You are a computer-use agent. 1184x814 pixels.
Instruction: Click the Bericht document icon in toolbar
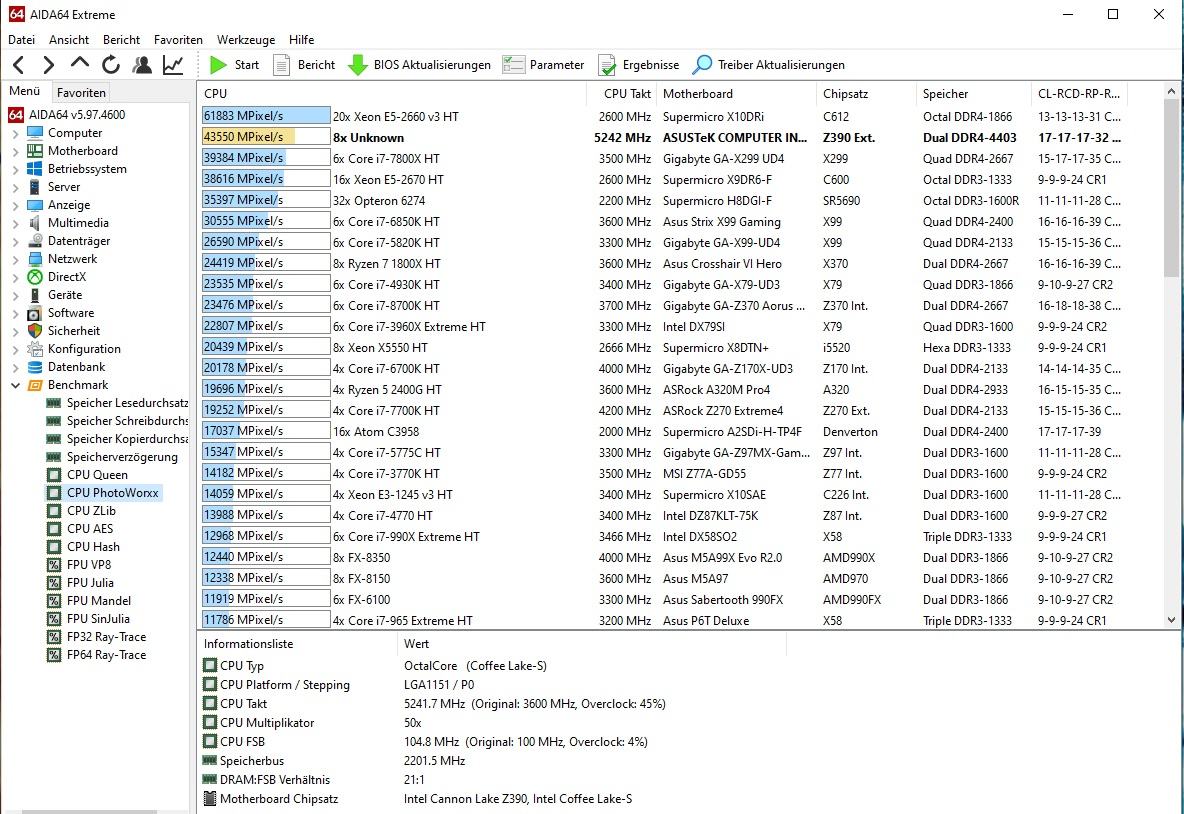click(282, 65)
